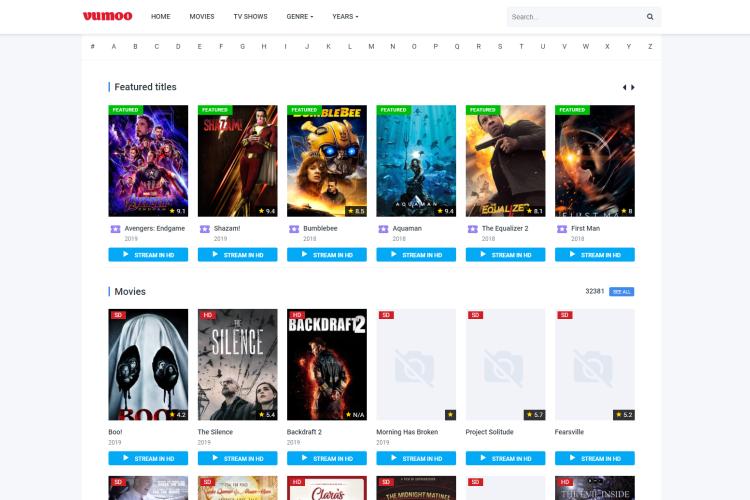Go to previous featured titles arrow
This screenshot has width=750, height=500.
coord(624,88)
